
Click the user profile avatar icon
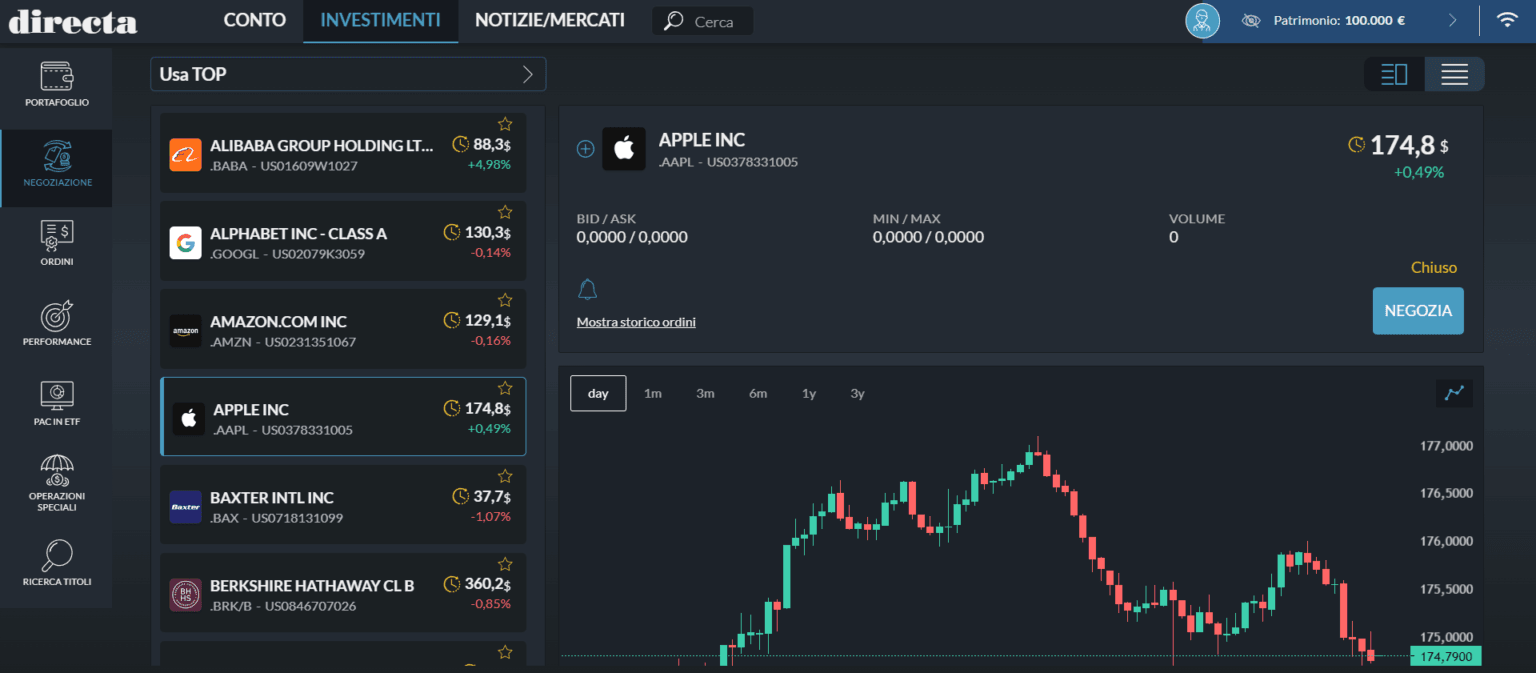[1202, 20]
